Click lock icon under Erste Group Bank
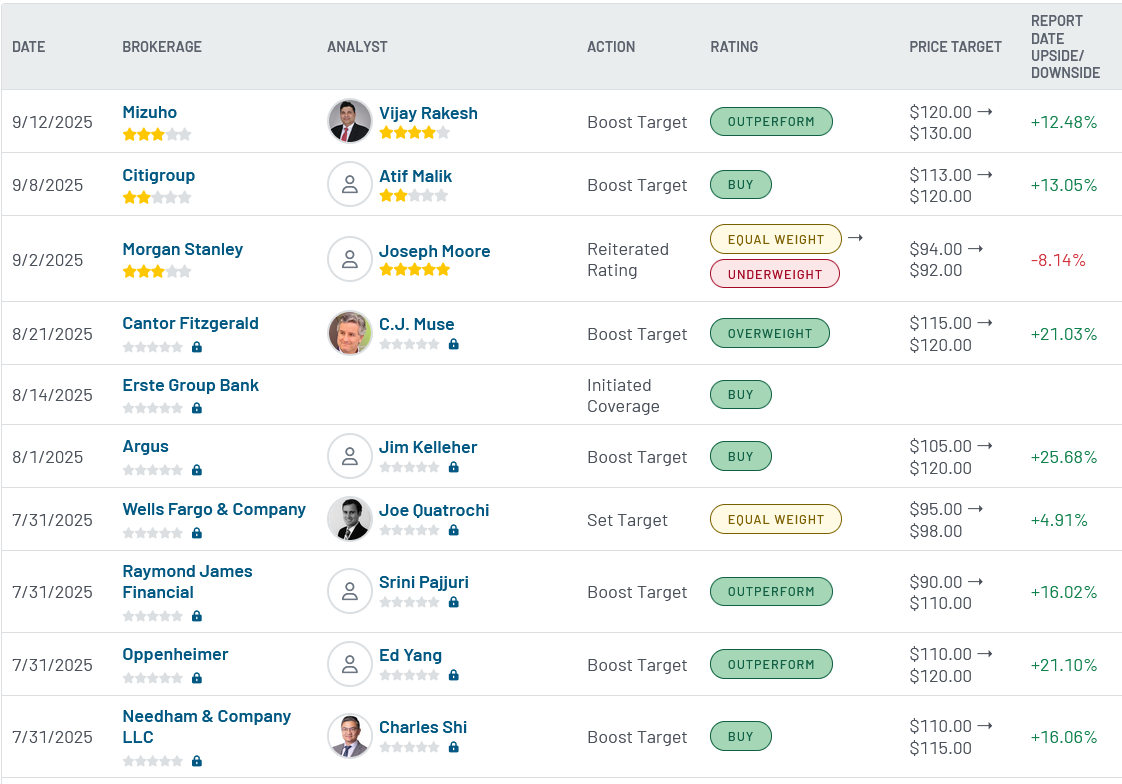The image size is (1122, 784). 197,408
